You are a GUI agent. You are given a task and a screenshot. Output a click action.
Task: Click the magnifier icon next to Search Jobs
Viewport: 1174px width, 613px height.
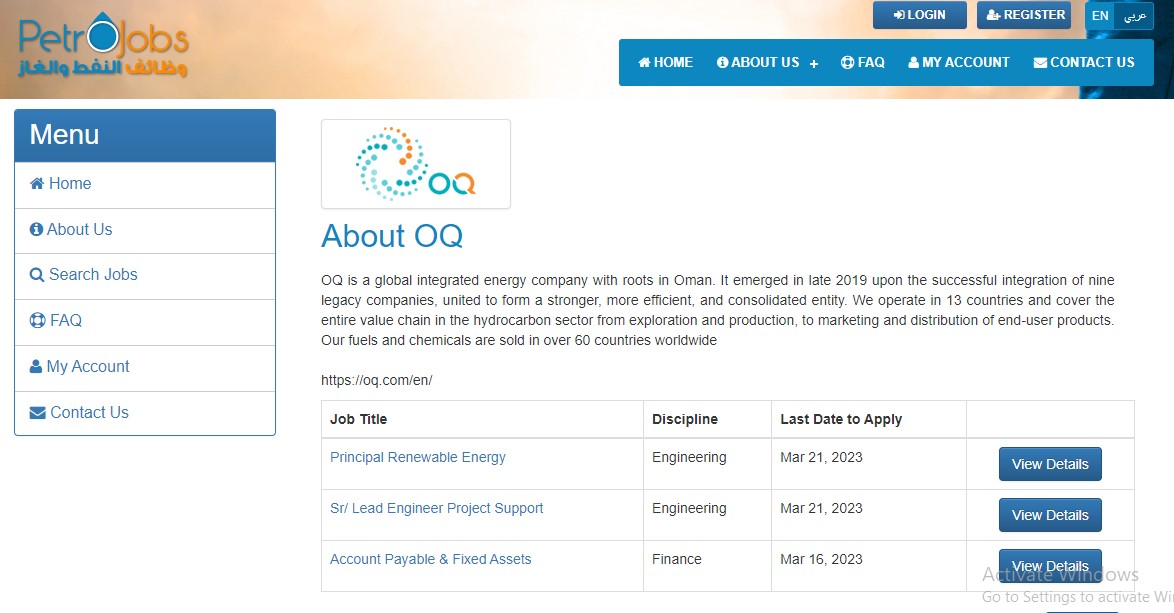pyautogui.click(x=37, y=275)
